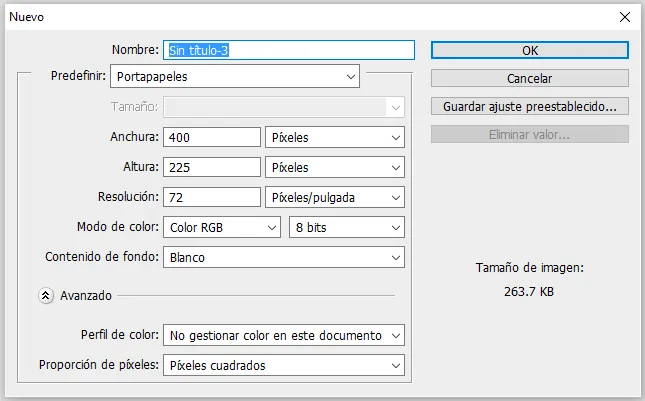Open Contenido de fondo Blanco dropdown

[x=284, y=257]
